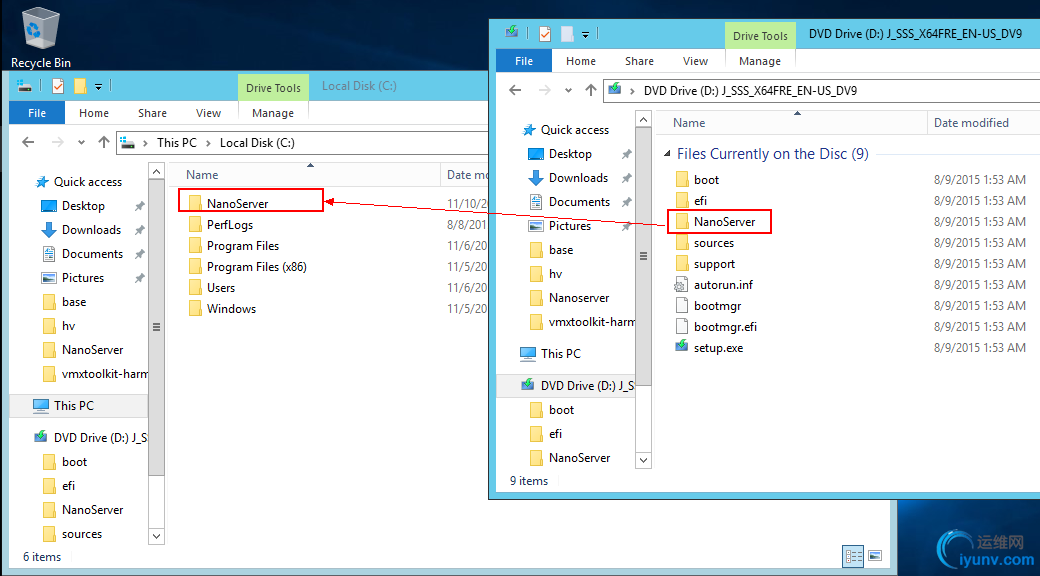
Task: Click Properties icon in DVD Drive window's quick toolbar
Action: point(545,34)
